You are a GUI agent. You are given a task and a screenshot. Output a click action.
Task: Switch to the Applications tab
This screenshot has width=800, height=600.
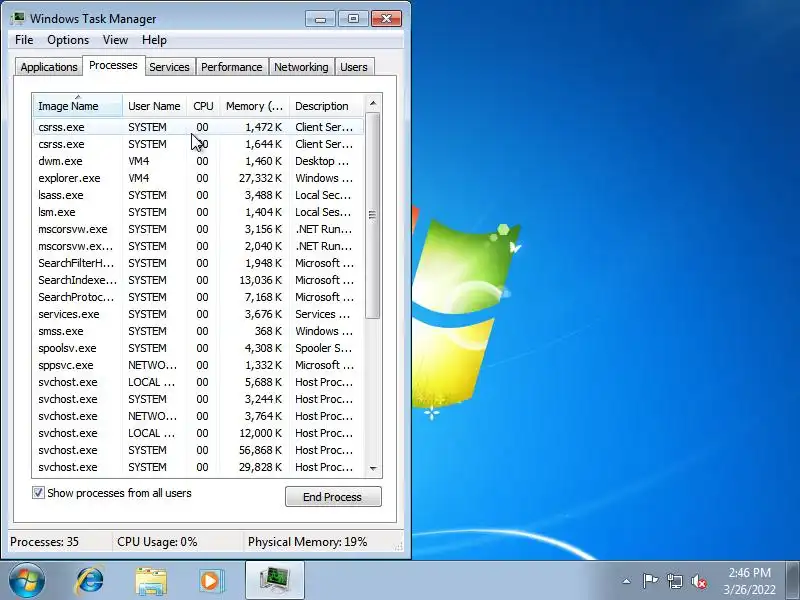pos(49,67)
